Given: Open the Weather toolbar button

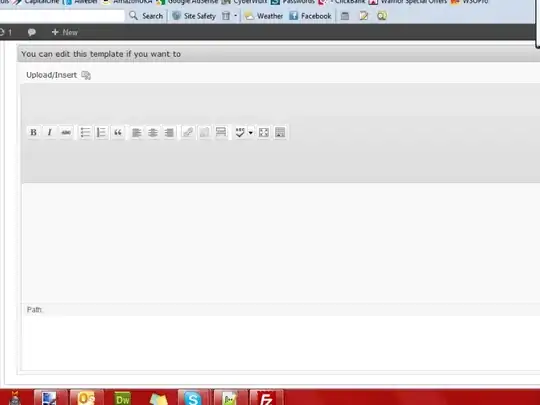Looking at the screenshot, I should pyautogui.click(x=264, y=16).
